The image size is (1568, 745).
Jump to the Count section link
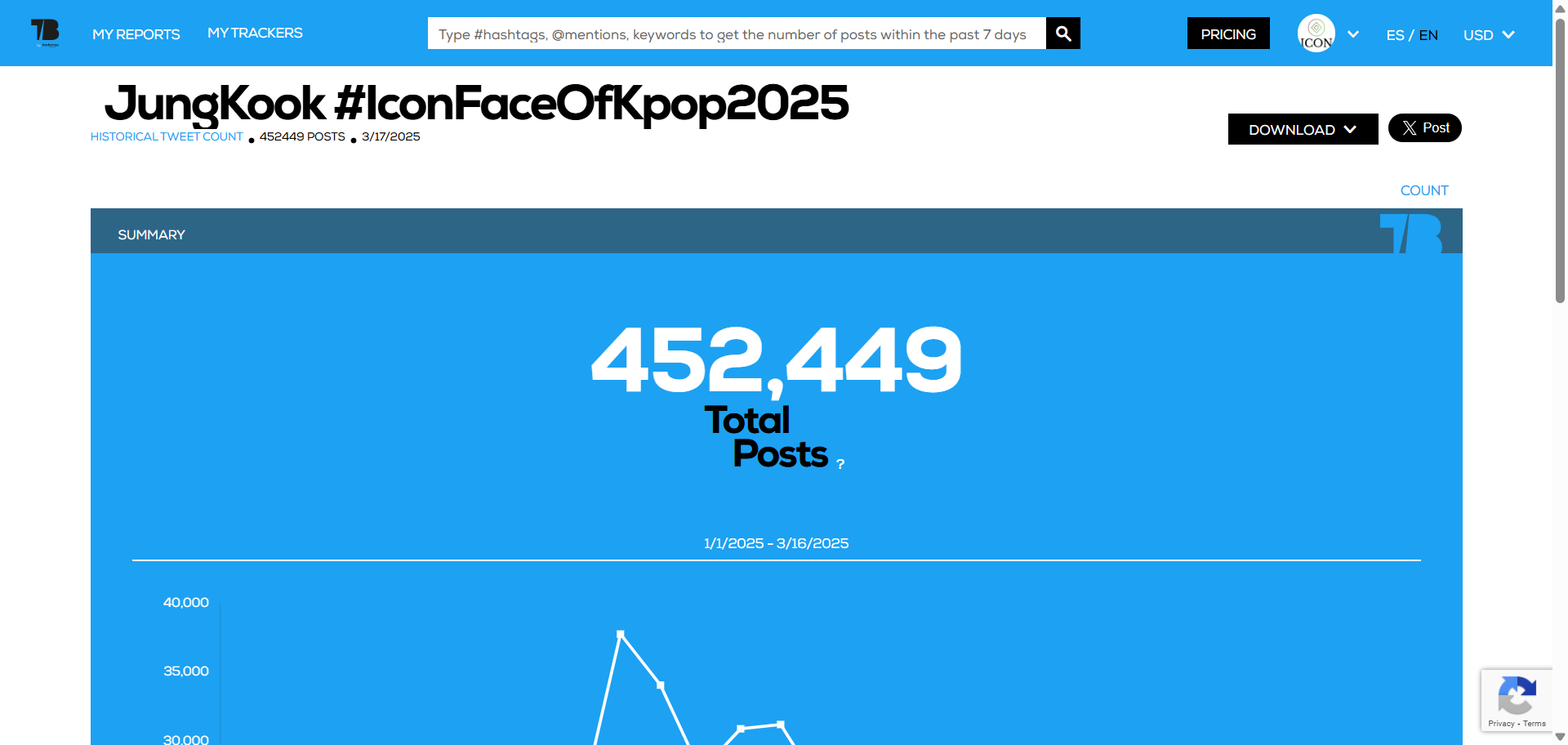click(1423, 190)
